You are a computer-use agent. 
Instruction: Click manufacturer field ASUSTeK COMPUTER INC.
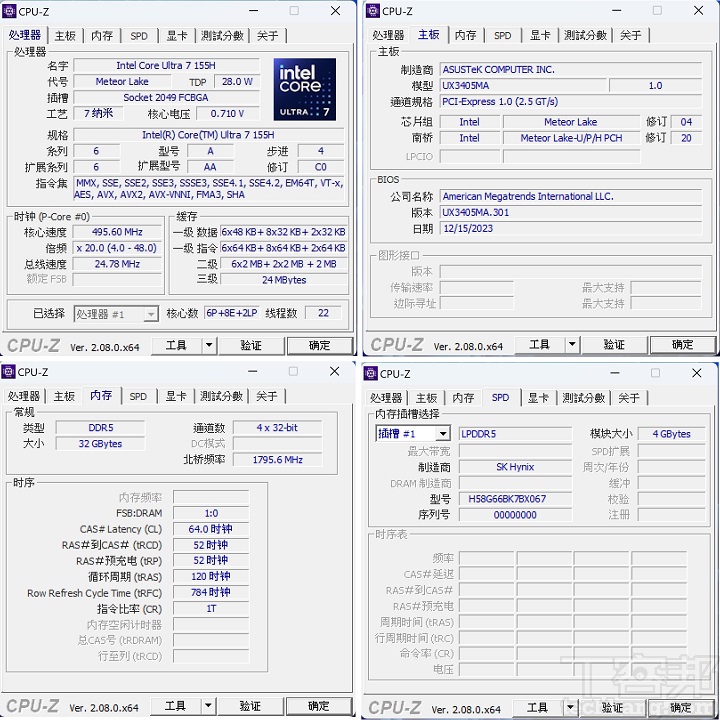pos(571,69)
